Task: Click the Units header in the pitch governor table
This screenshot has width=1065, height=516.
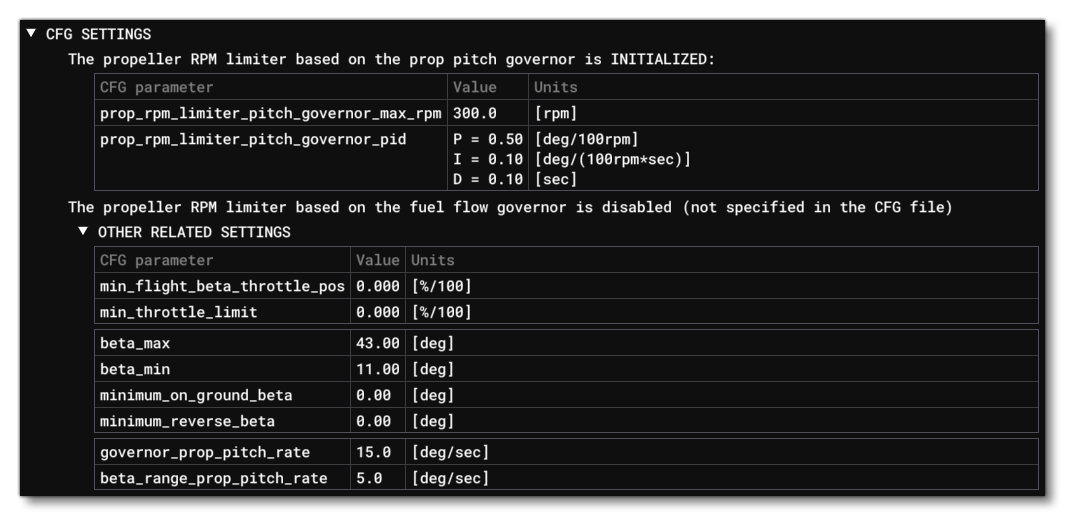Action: [x=551, y=87]
